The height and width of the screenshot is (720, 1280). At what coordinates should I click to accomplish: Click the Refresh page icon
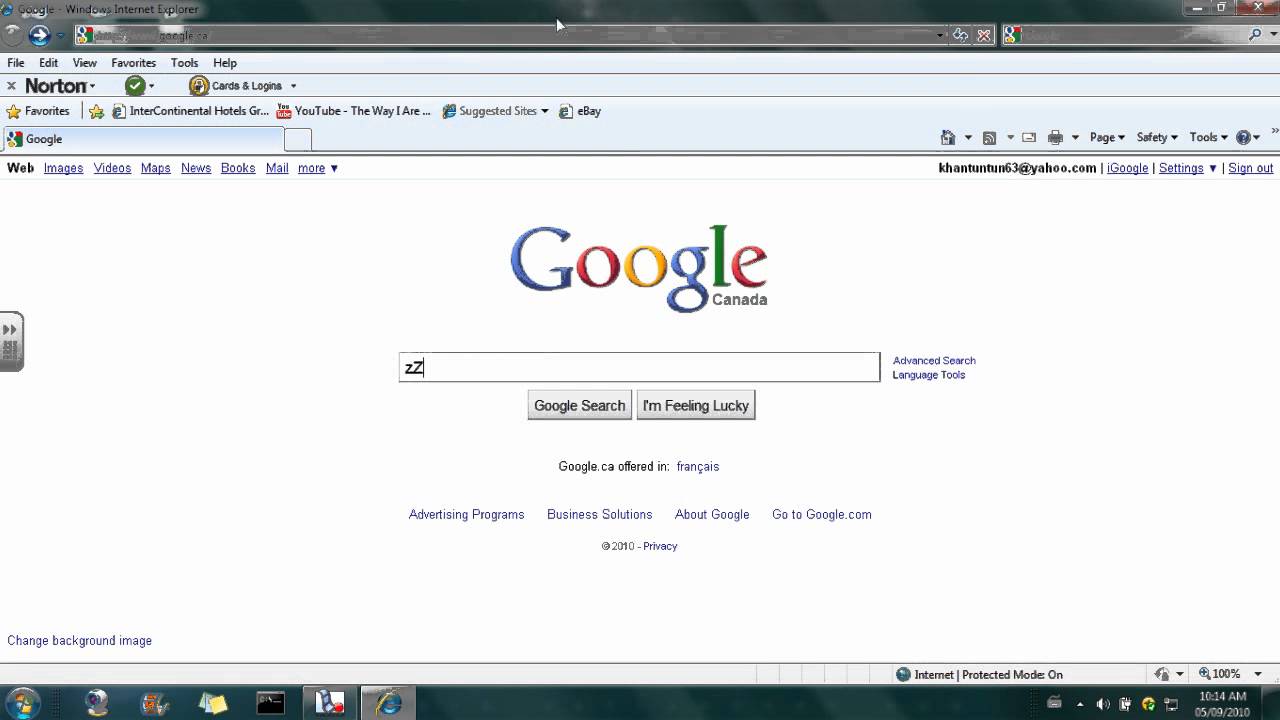[960, 35]
